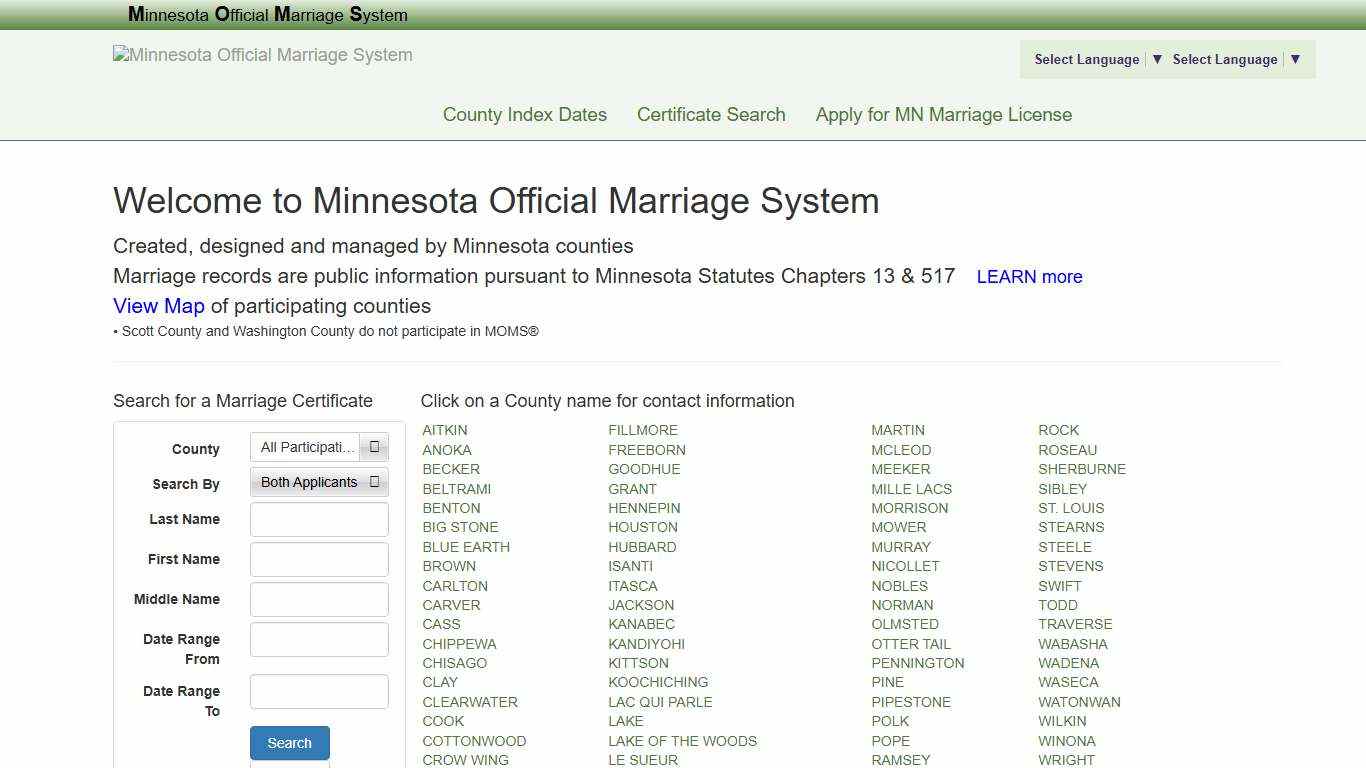
Task: Expand the County selection dropdown
Action: [318, 447]
